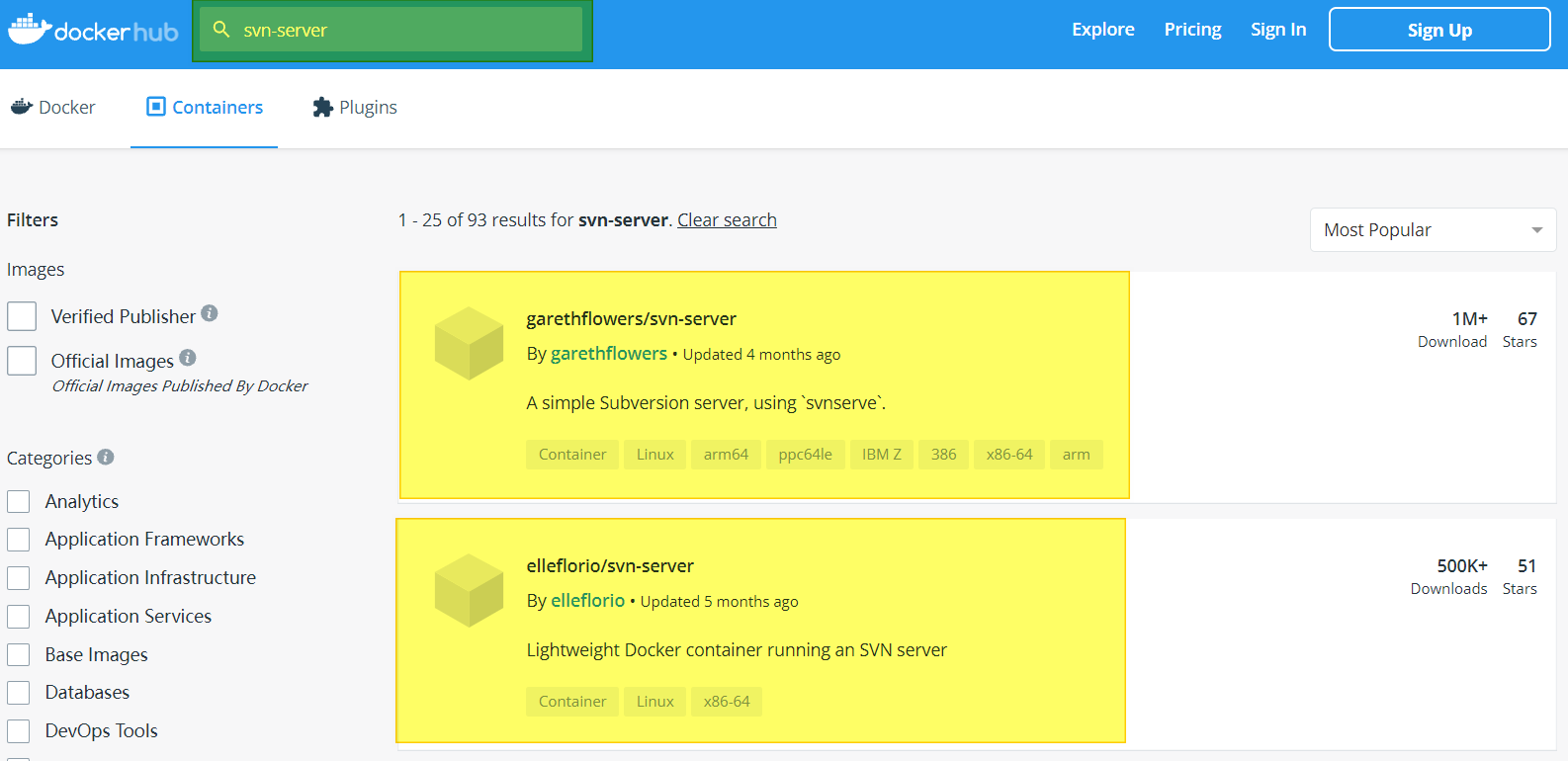Click the Container tag on elleflorio result

coord(572,702)
